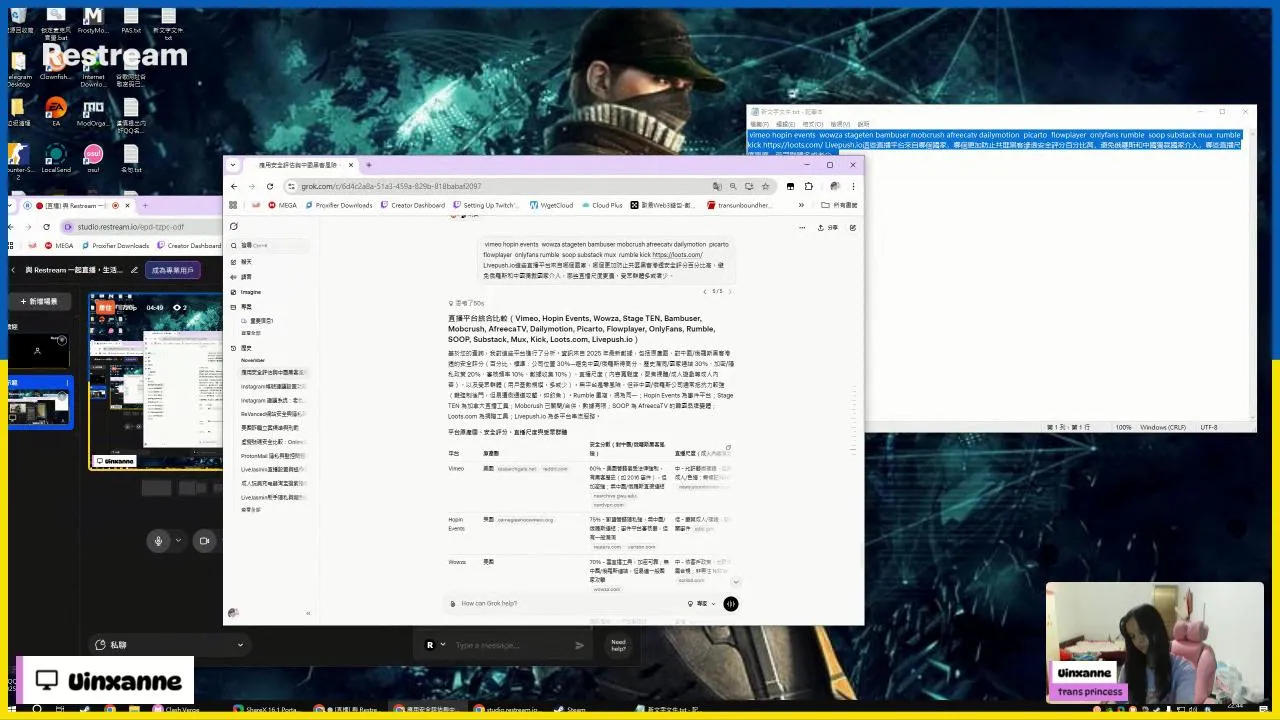Open Restream chat account selector dropdown
The height and width of the screenshot is (720, 1280).
(x=434, y=645)
